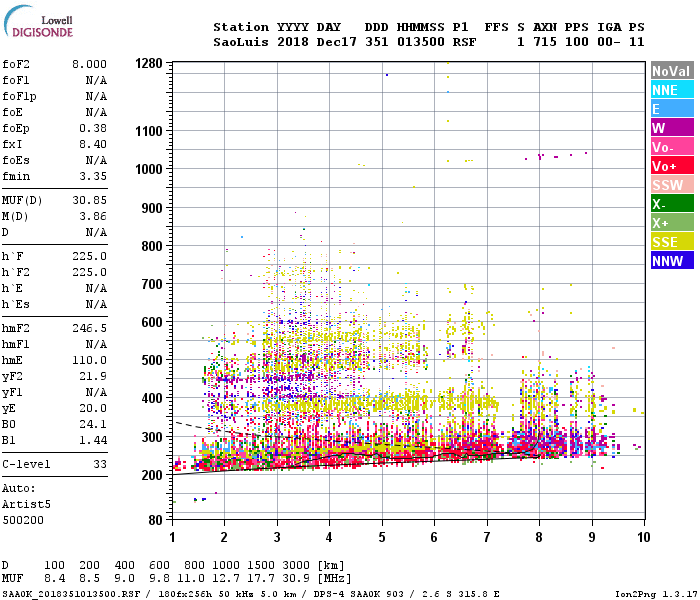Select the Vo- pink legend swatch
This screenshot has height=600, width=700.
[672, 147]
